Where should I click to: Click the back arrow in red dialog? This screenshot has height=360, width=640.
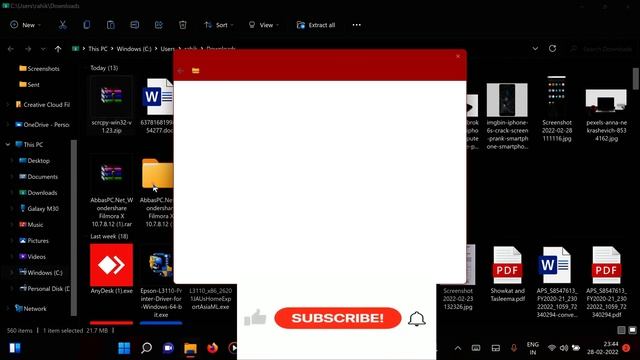tap(180, 71)
